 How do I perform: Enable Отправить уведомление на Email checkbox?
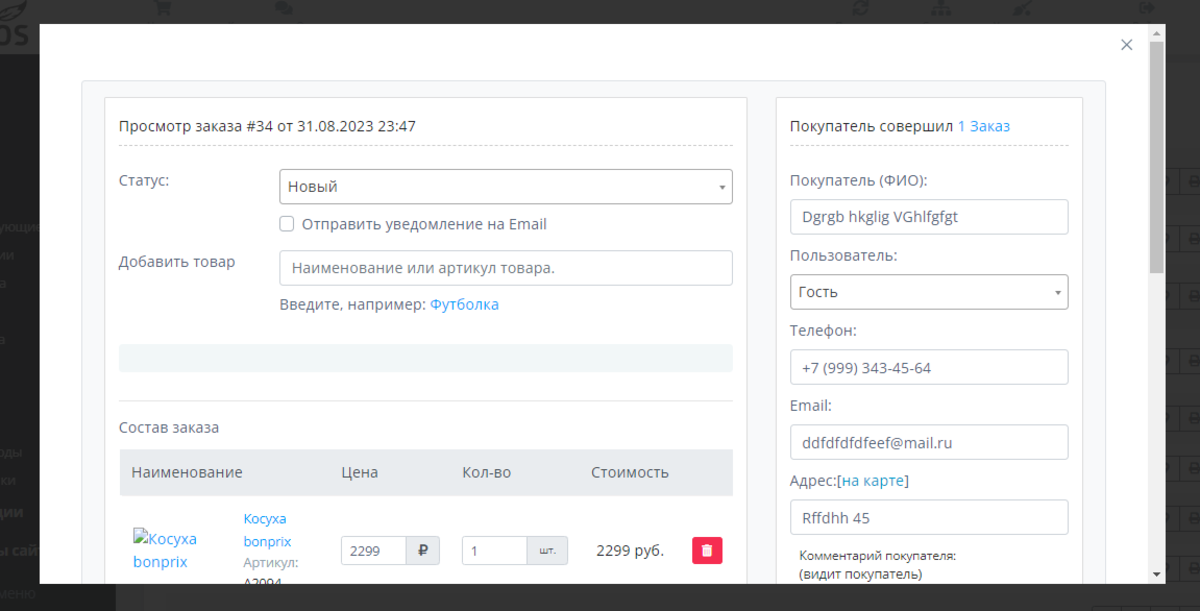tap(287, 224)
